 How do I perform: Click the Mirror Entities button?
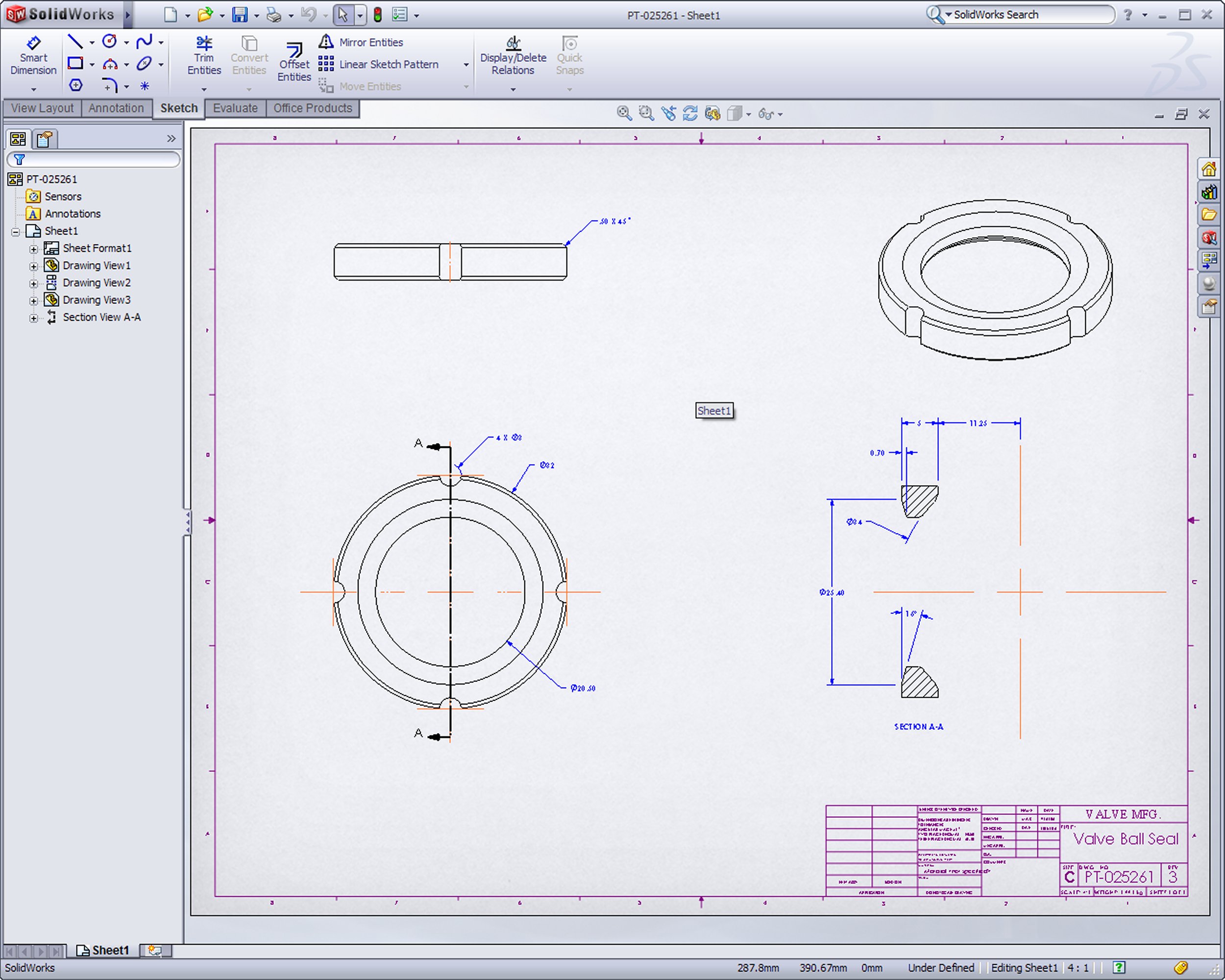tap(370, 42)
